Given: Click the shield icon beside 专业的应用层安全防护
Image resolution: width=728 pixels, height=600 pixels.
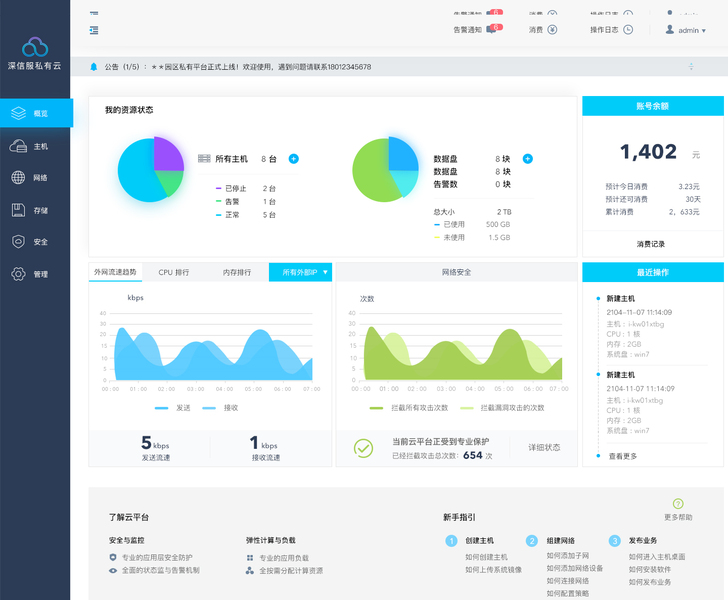Looking at the screenshot, I should coord(112,557).
